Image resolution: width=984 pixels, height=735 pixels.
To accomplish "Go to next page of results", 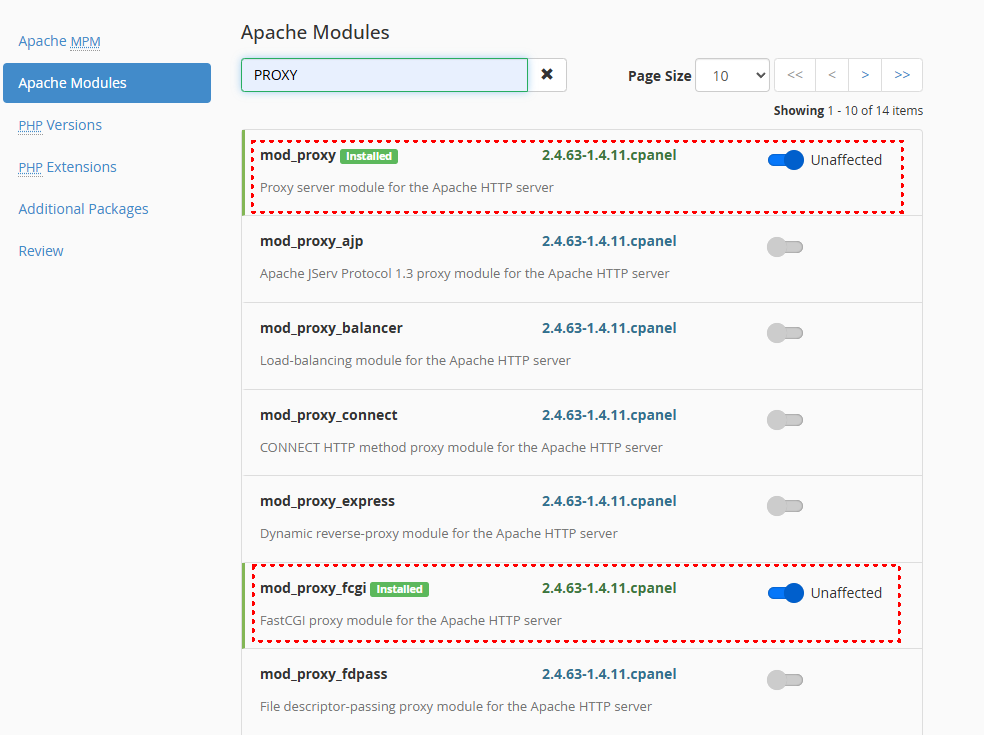I will [865, 75].
